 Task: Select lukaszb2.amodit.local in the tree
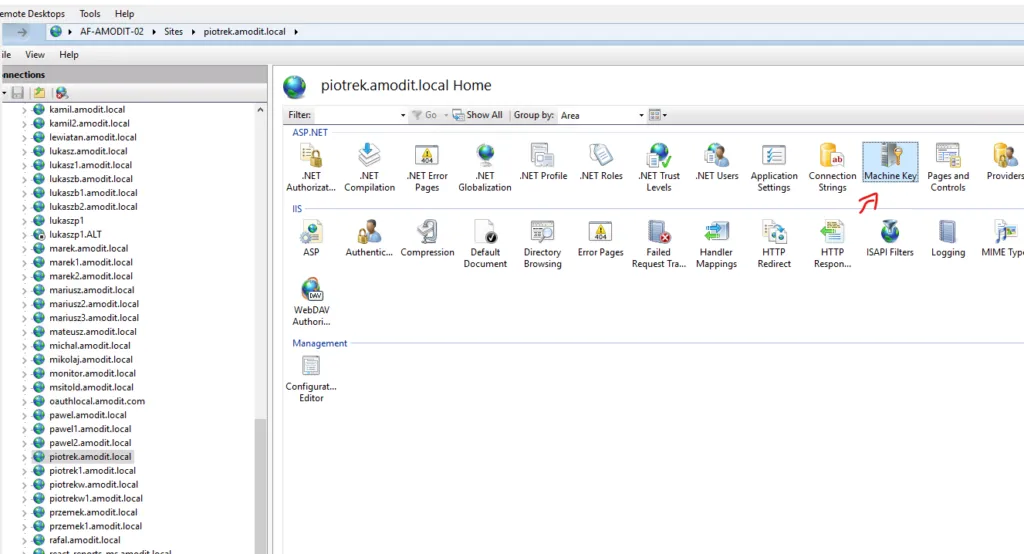pos(93,206)
